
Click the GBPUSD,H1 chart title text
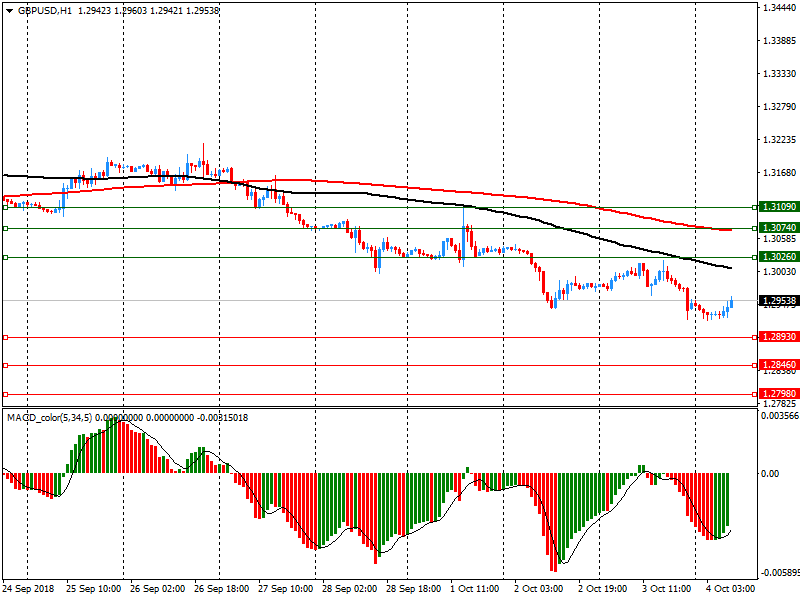pyautogui.click(x=46, y=9)
